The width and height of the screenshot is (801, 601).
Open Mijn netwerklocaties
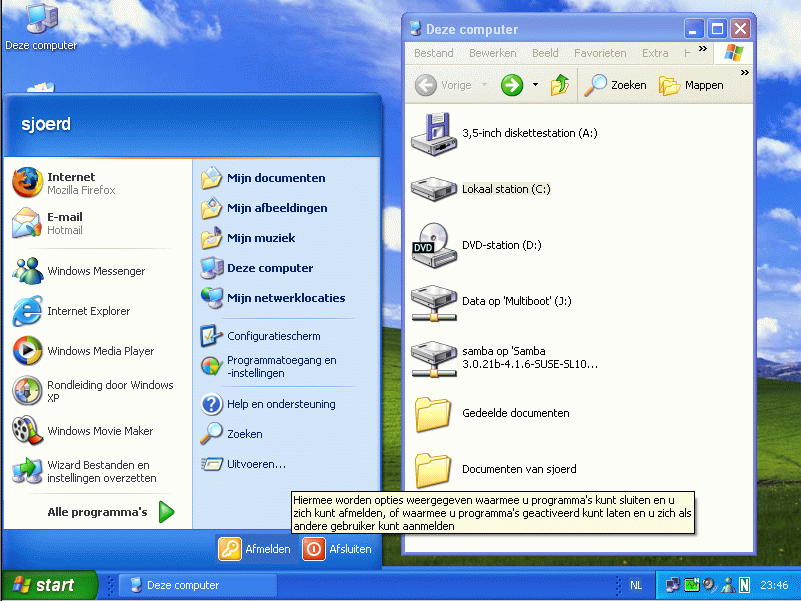click(273, 298)
